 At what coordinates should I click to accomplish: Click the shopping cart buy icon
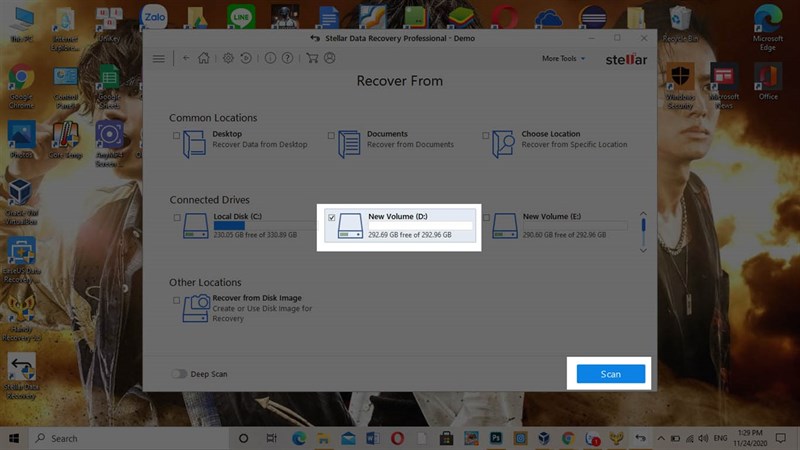coord(312,58)
